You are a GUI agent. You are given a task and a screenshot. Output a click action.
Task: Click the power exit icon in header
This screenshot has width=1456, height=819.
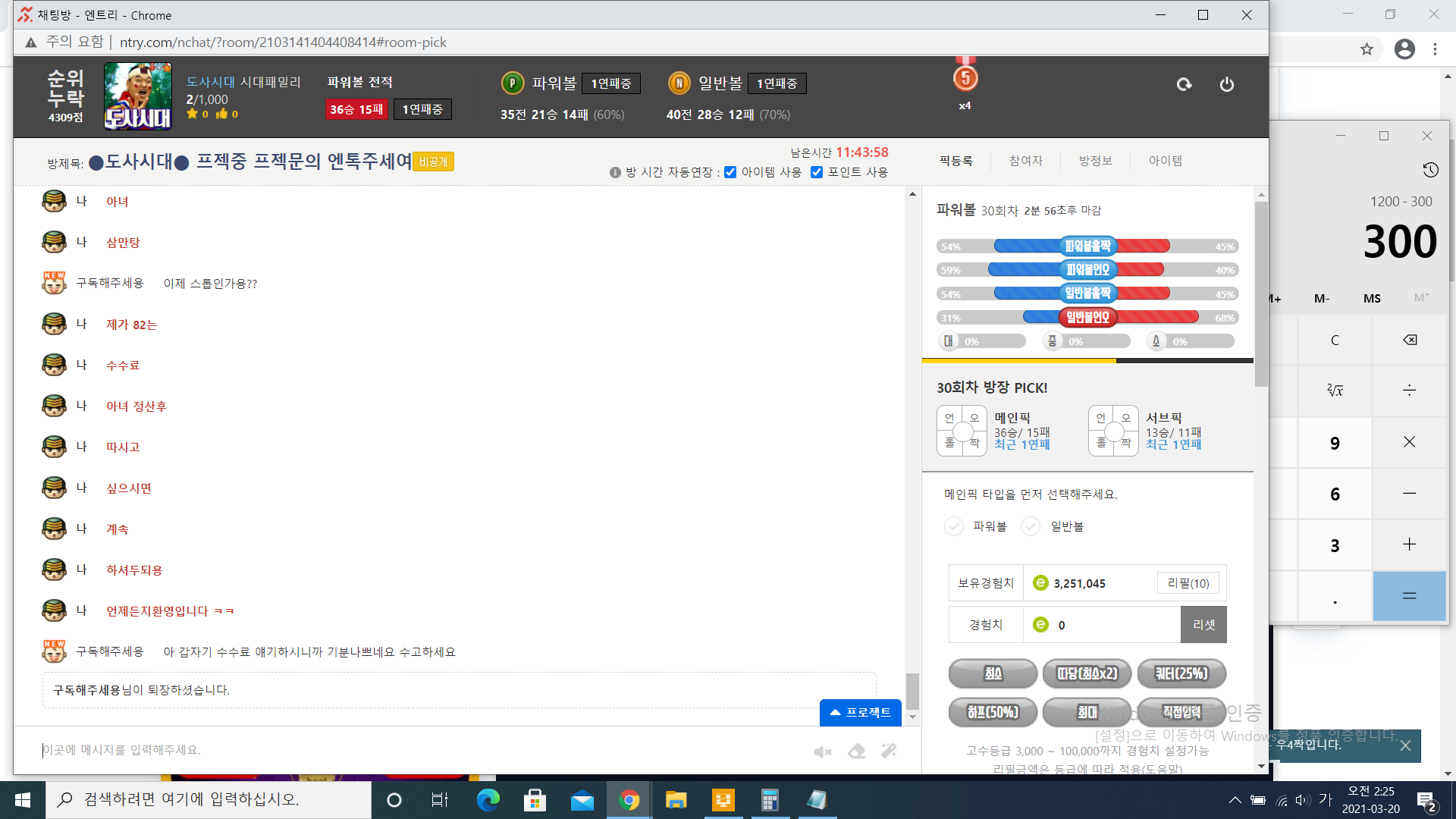(1226, 84)
